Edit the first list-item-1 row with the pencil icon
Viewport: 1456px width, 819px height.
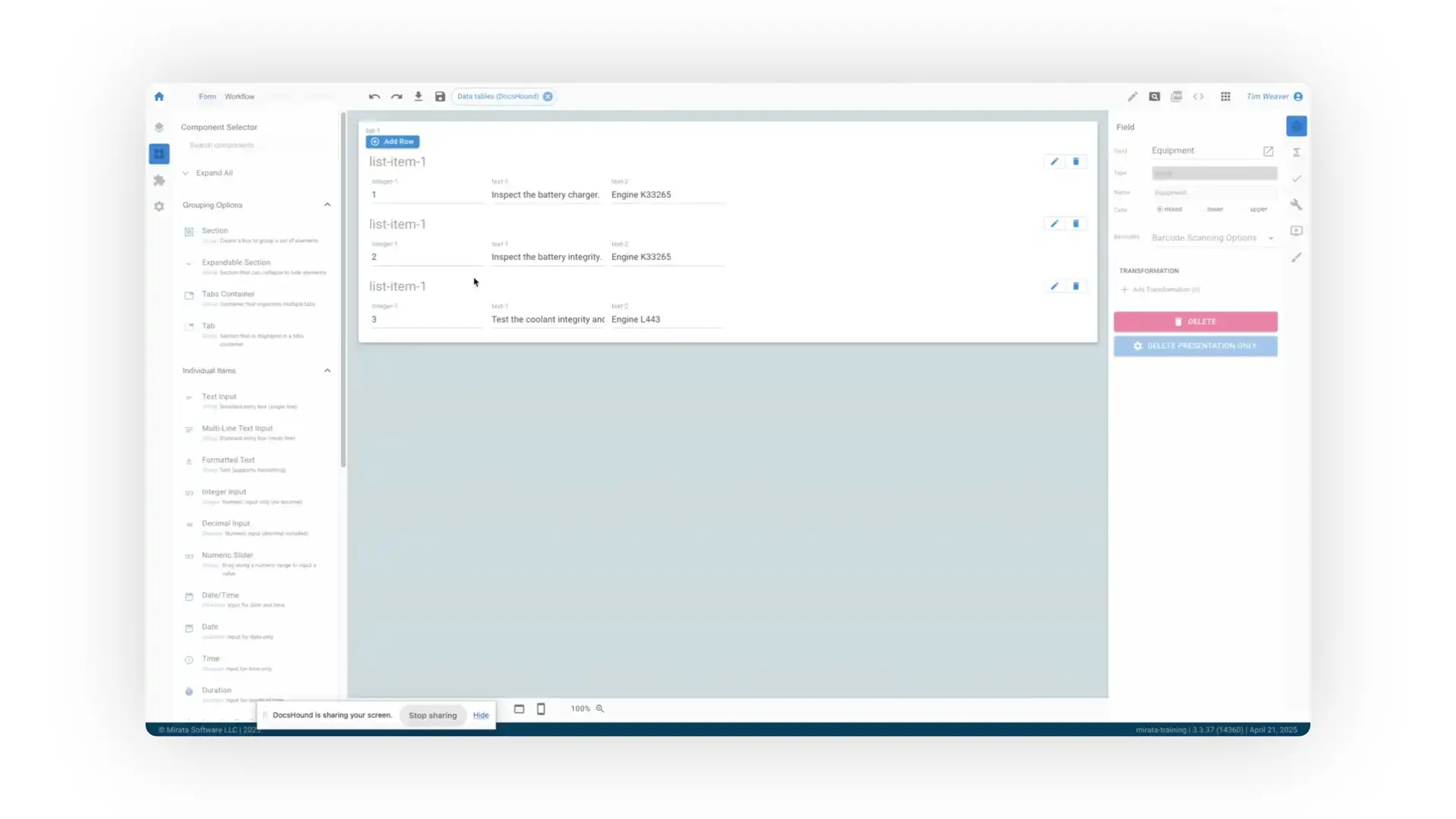click(1054, 162)
